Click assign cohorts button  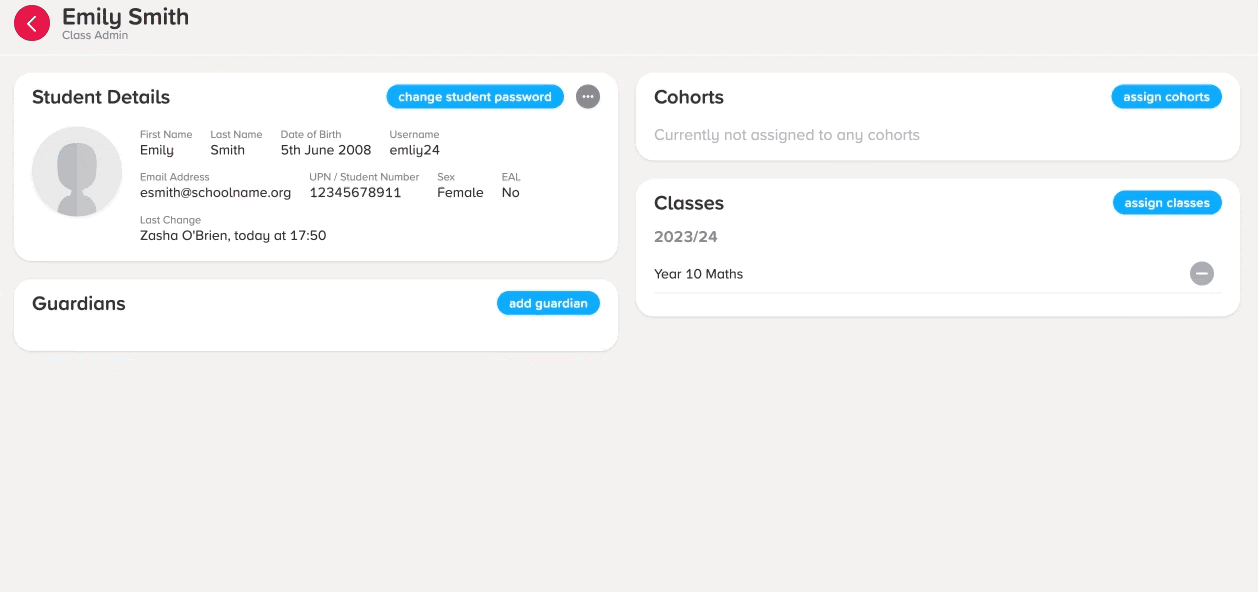click(x=1166, y=97)
